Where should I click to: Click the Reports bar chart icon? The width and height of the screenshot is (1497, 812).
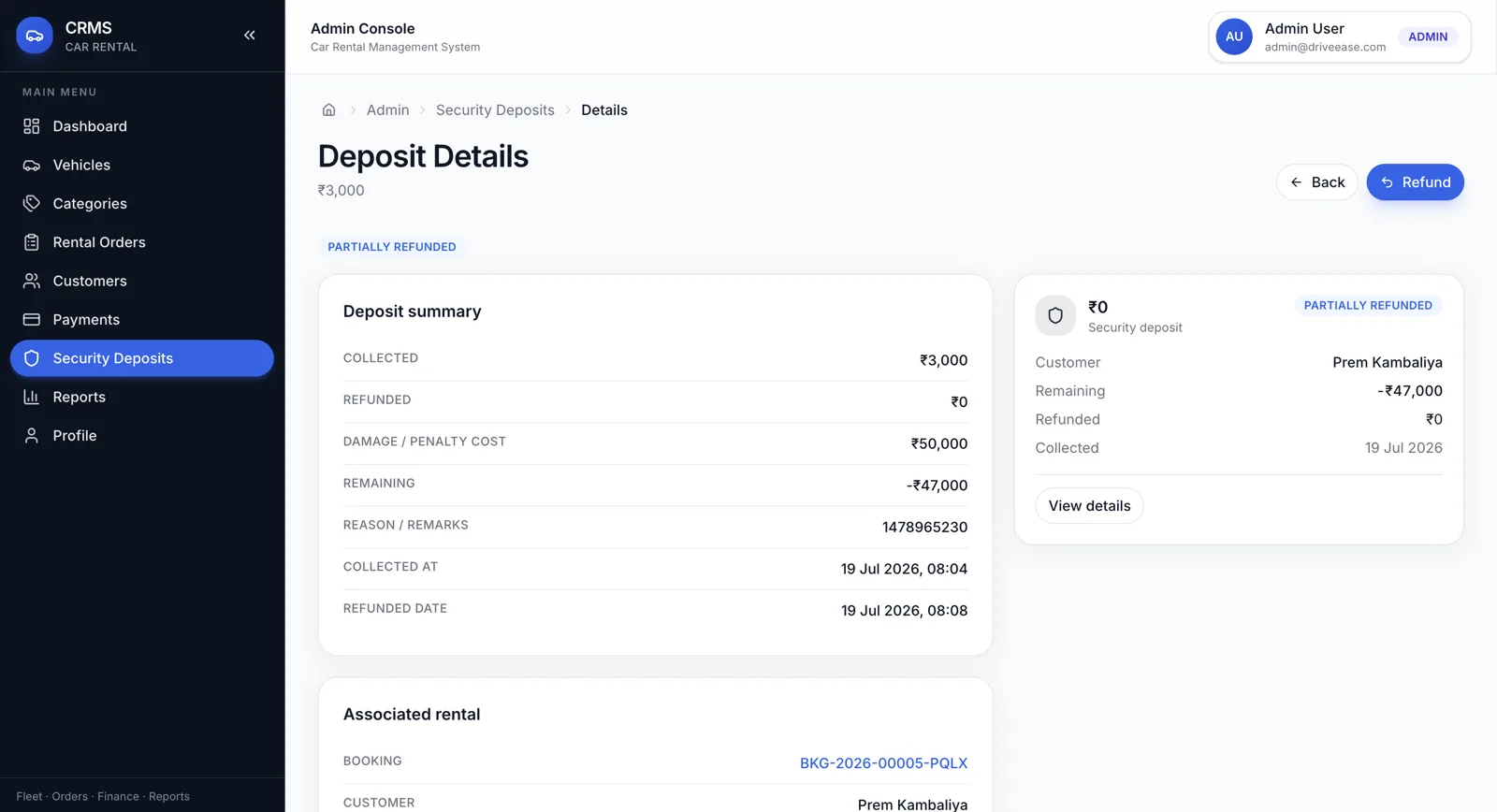click(32, 397)
